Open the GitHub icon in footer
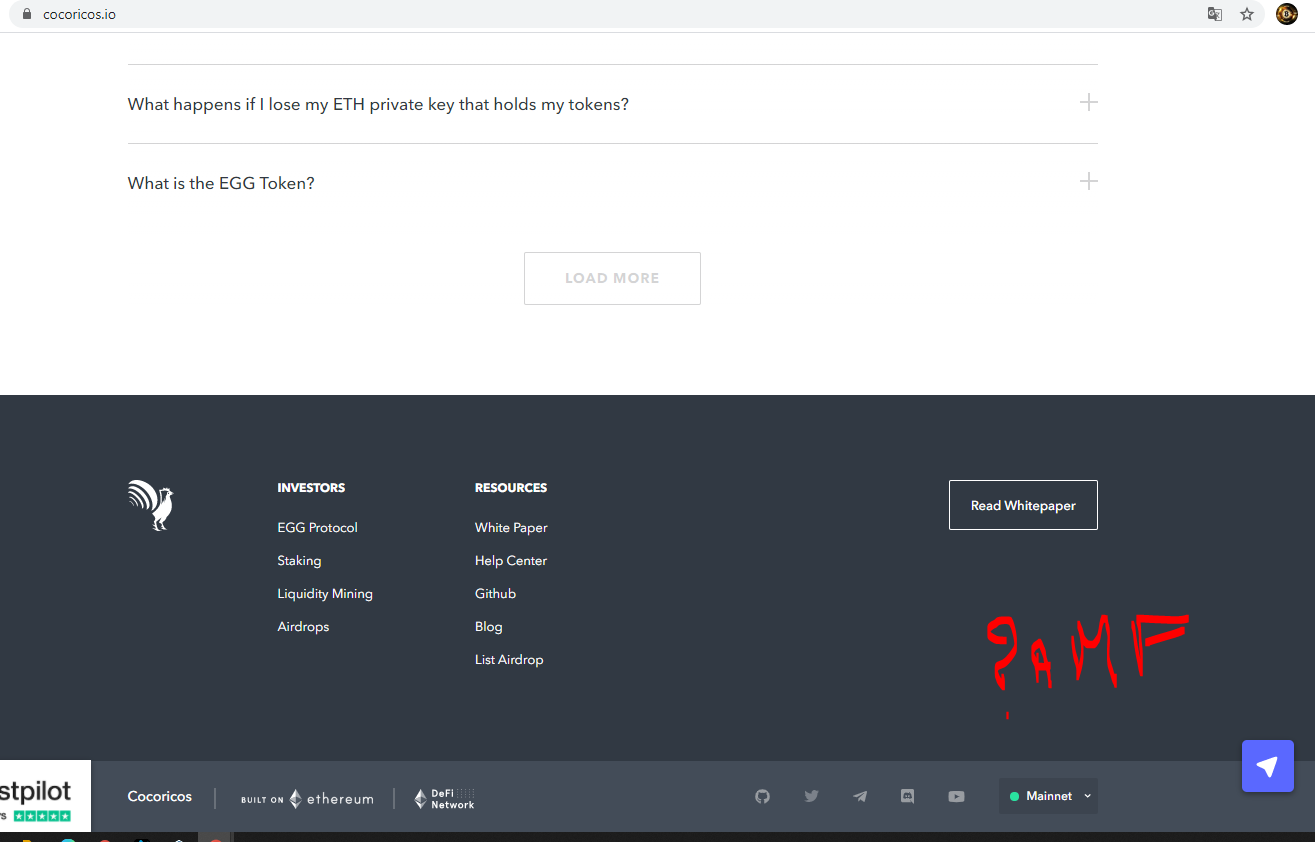This screenshot has width=1315, height=842. coord(762,797)
